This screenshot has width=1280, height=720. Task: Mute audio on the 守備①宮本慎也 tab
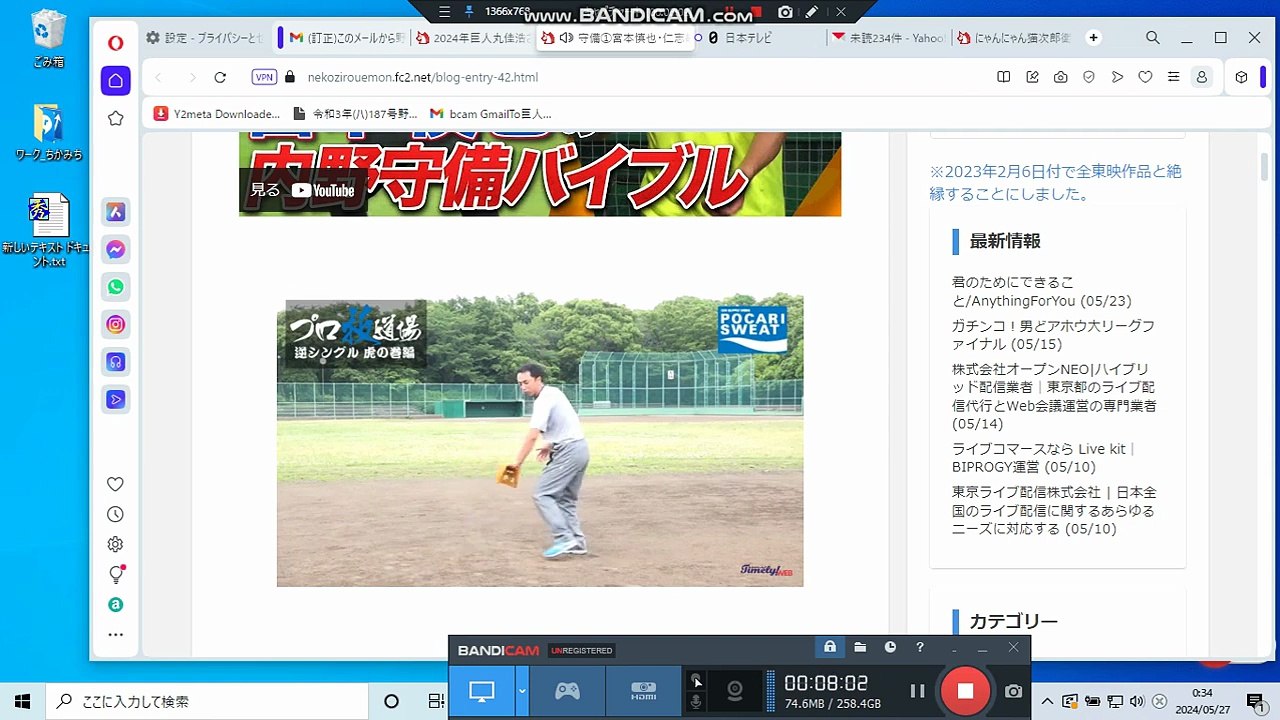point(566,38)
